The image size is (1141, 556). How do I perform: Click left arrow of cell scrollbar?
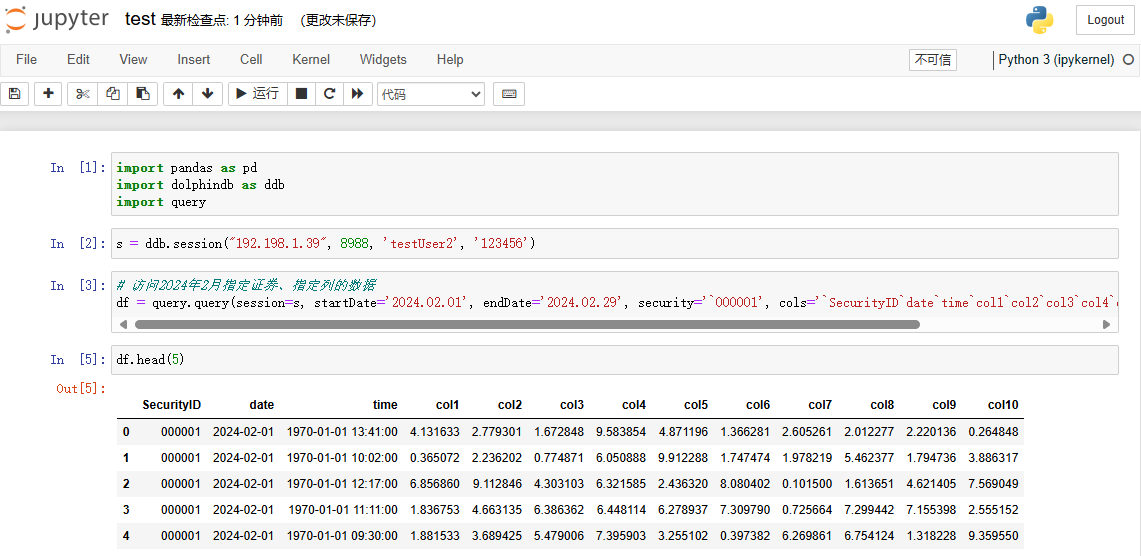pos(122,325)
